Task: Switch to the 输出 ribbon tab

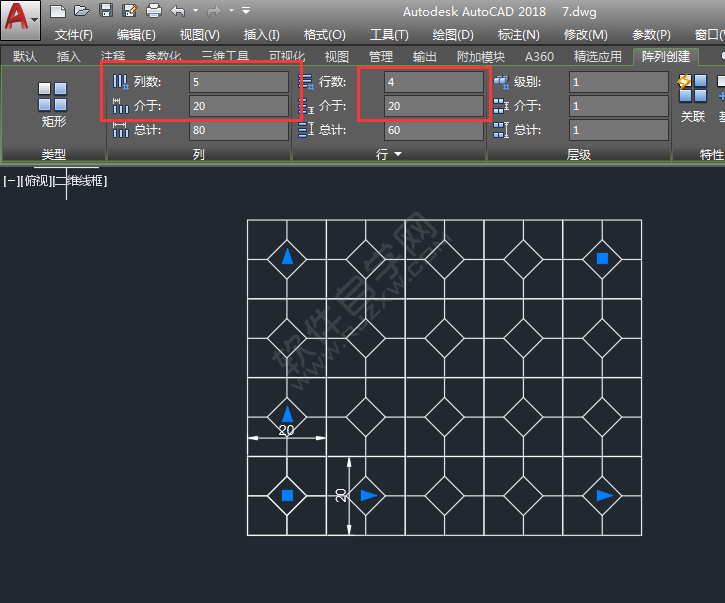Action: [x=424, y=56]
